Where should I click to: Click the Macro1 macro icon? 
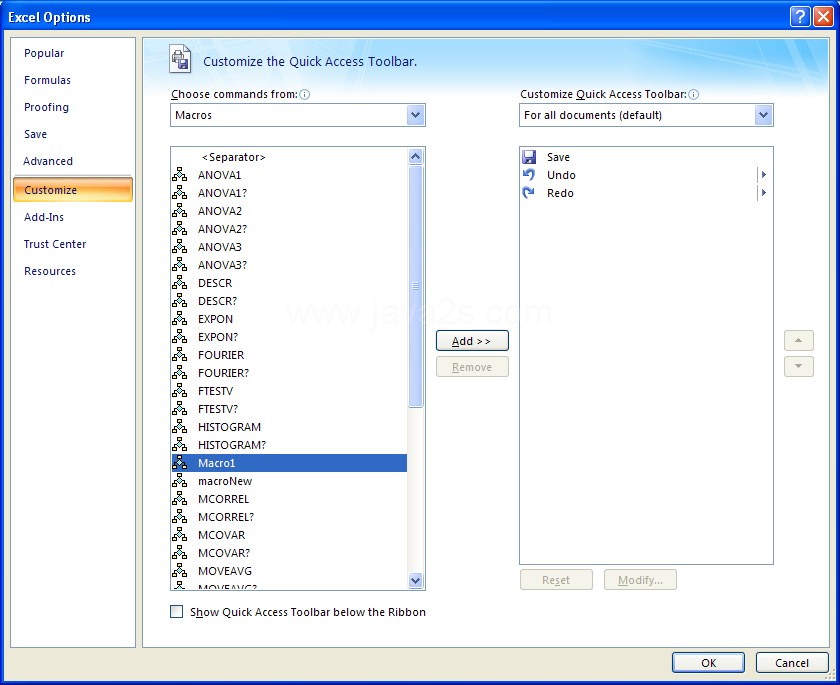pos(179,463)
